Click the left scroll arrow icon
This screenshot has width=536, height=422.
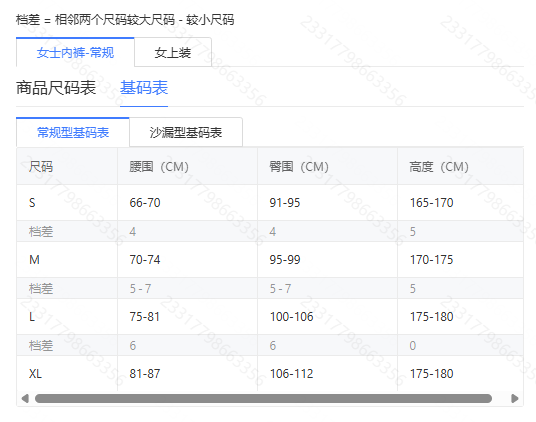(25, 398)
